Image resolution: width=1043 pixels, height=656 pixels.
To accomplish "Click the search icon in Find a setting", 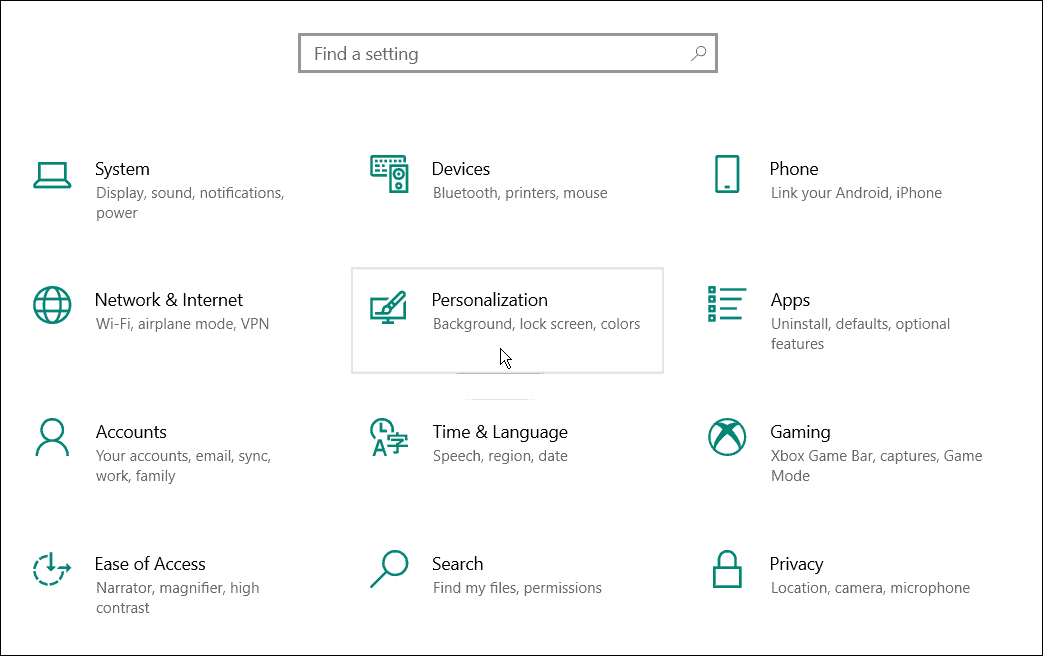I will pyautogui.click(x=698, y=53).
